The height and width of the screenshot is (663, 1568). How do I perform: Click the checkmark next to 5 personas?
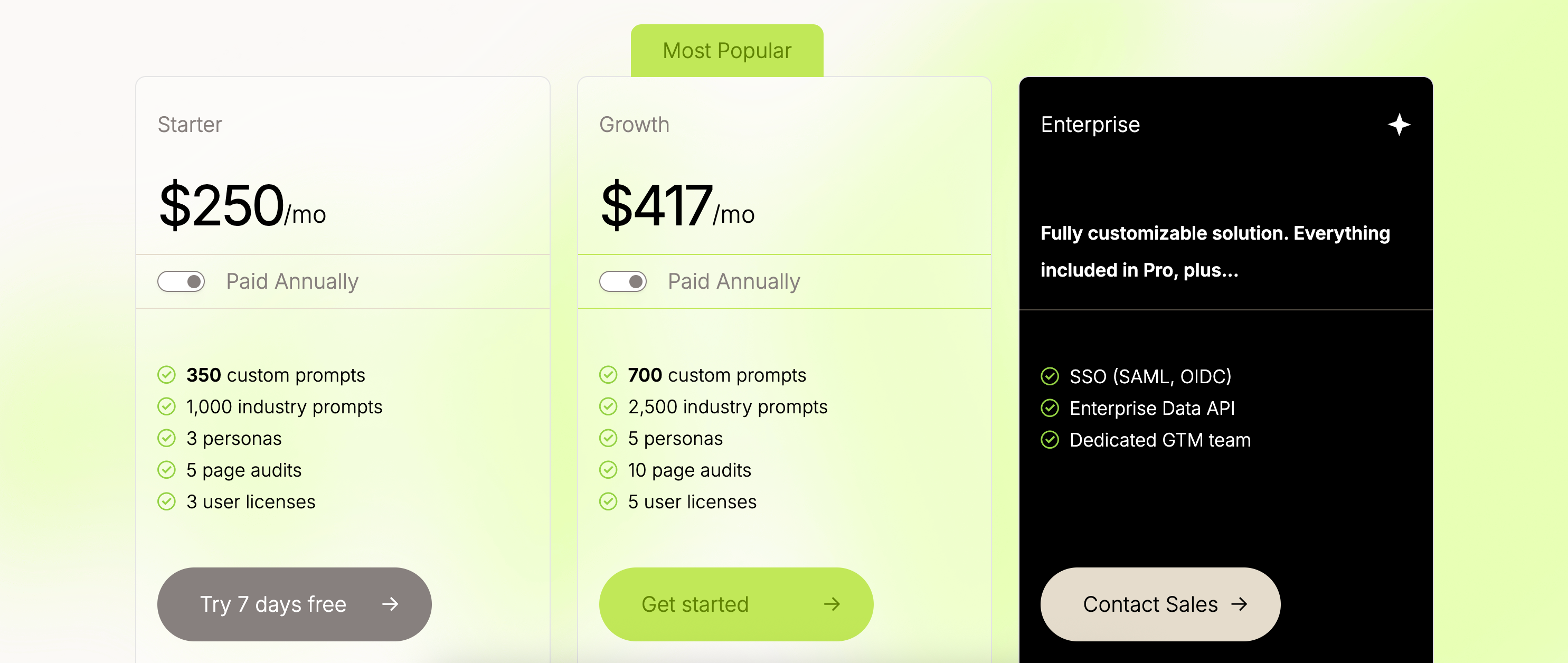coord(609,438)
